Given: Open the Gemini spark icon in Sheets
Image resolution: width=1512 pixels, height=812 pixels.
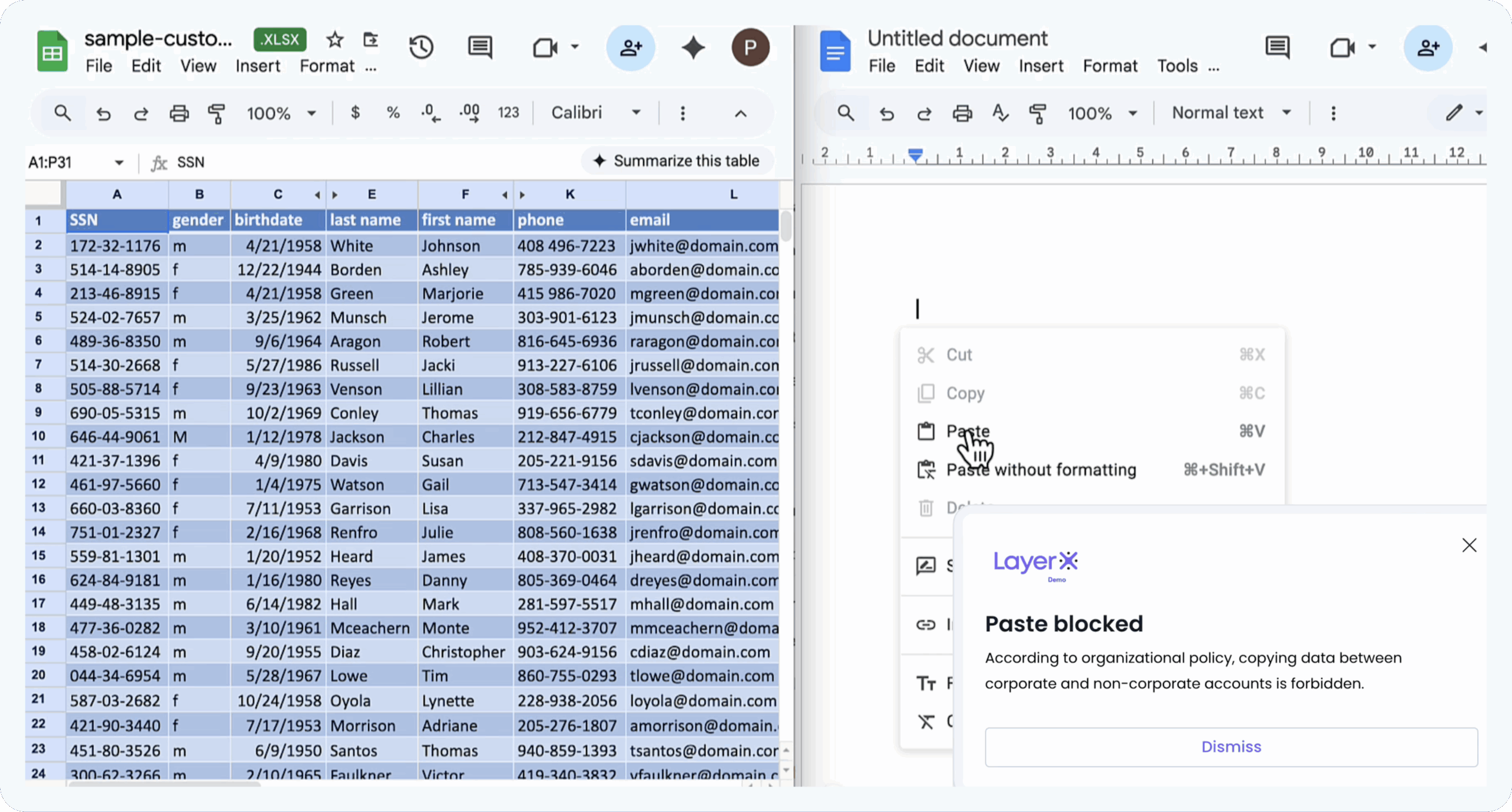Looking at the screenshot, I should click(693, 47).
